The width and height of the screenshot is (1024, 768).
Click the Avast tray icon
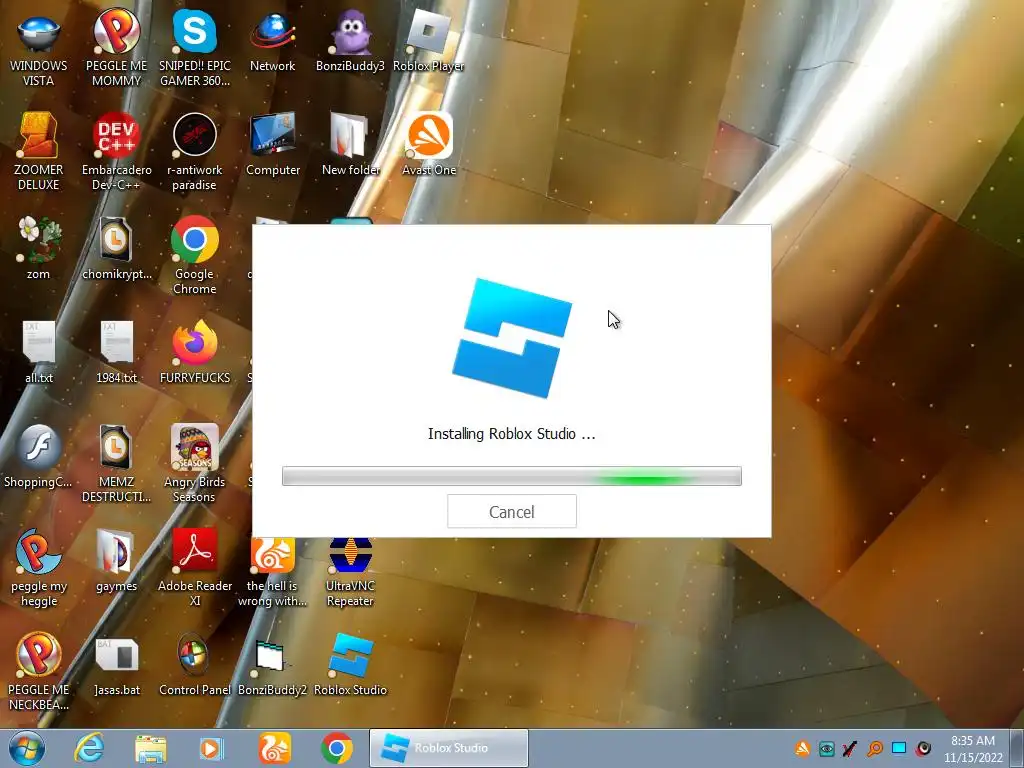click(x=803, y=749)
